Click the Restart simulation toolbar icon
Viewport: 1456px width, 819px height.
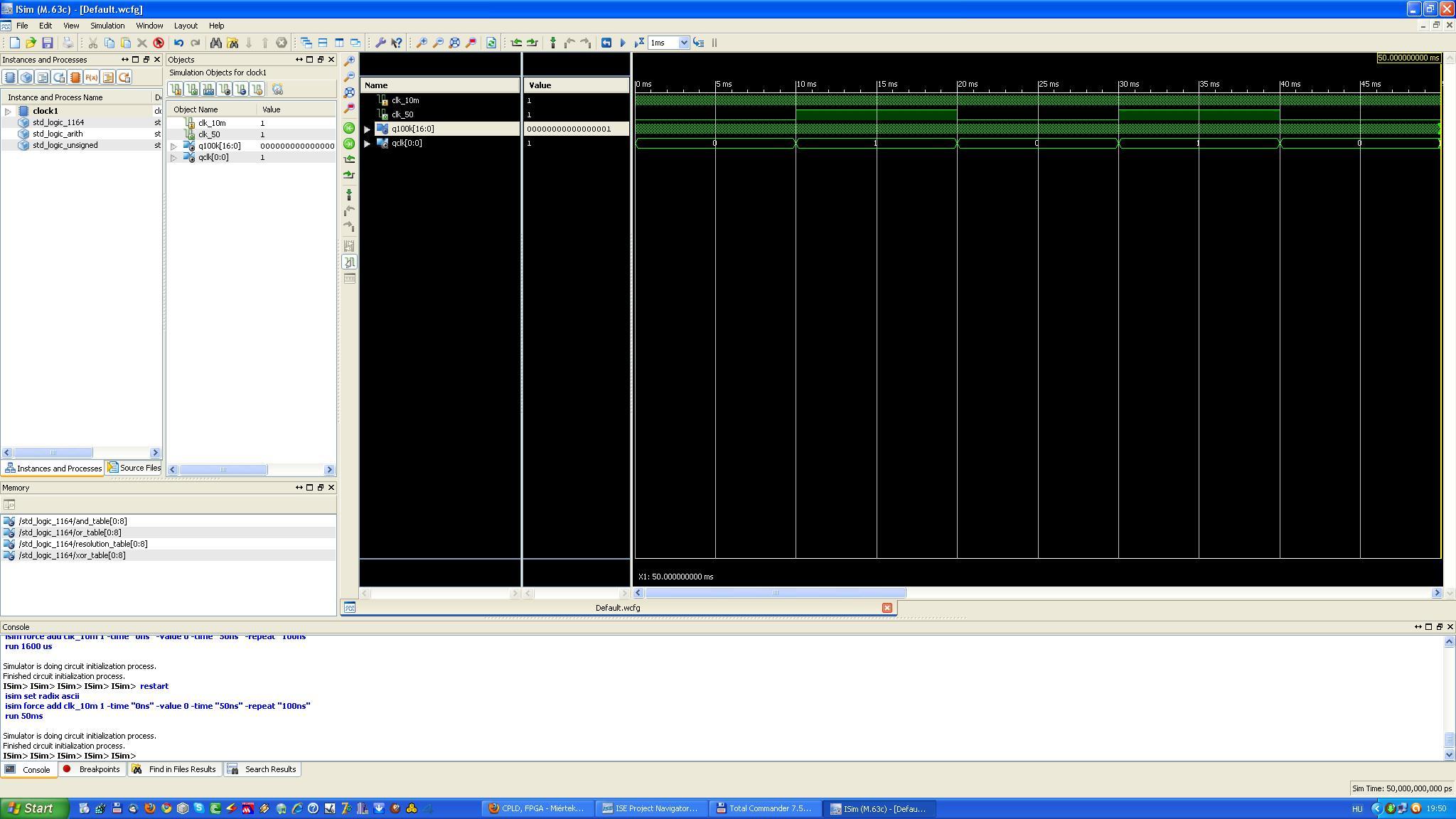(606, 43)
